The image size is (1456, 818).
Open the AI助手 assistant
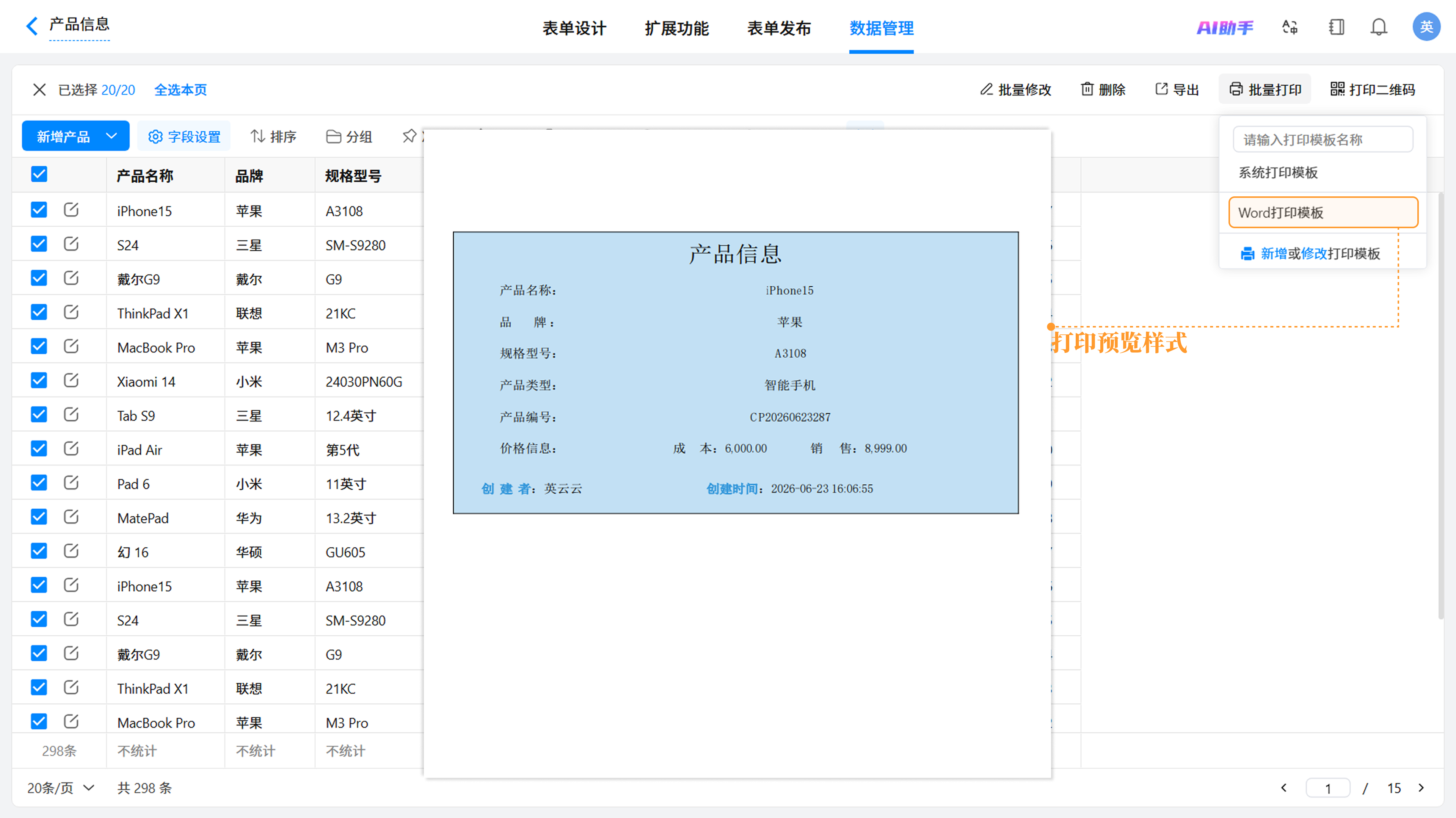click(1224, 27)
